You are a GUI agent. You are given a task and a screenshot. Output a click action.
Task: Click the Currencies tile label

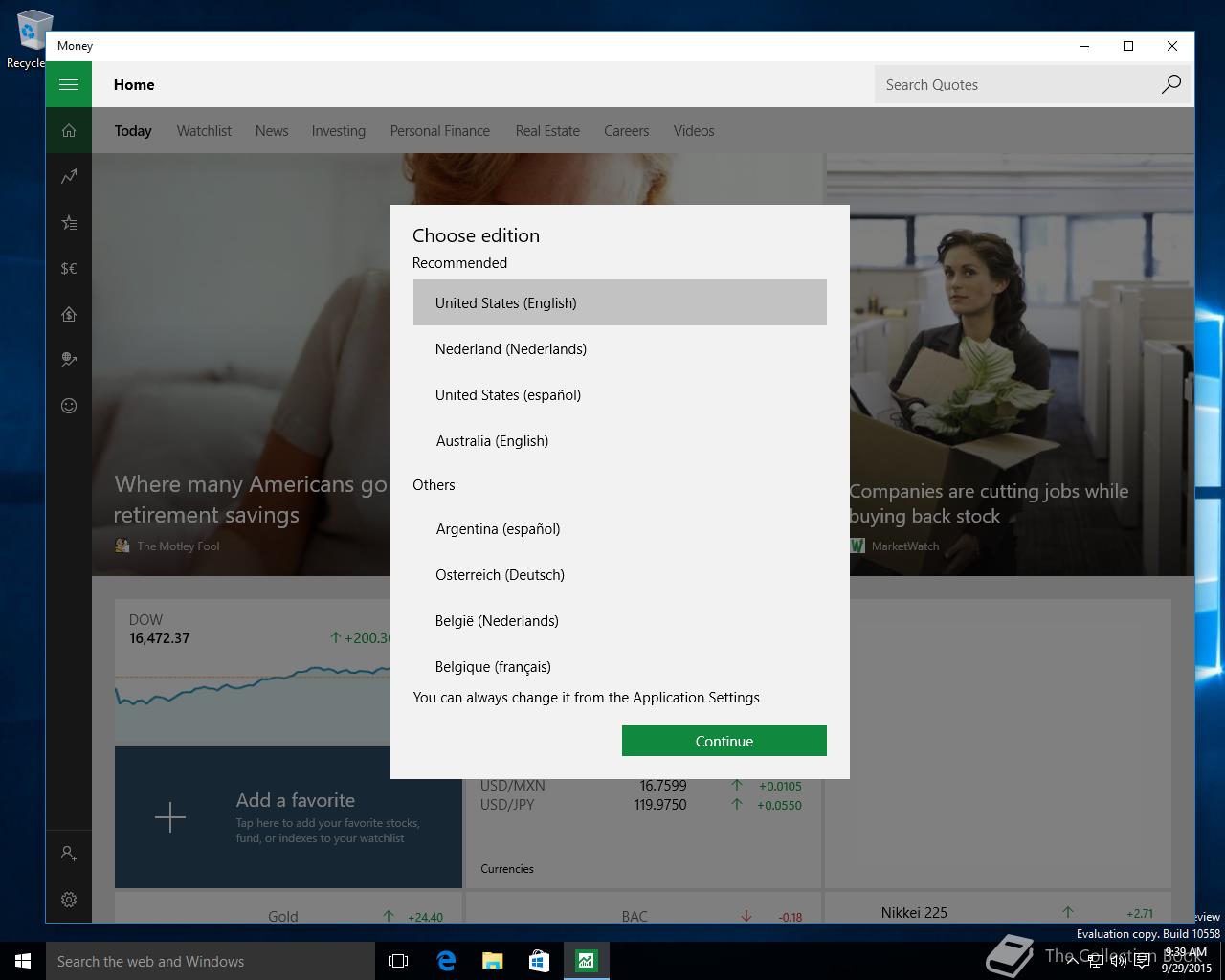tap(507, 869)
